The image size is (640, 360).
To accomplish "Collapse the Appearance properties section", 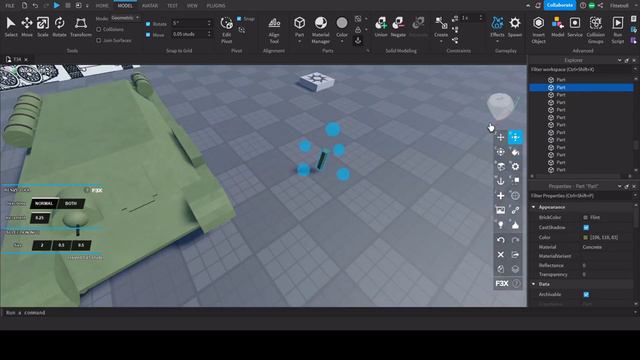I will click(533, 207).
